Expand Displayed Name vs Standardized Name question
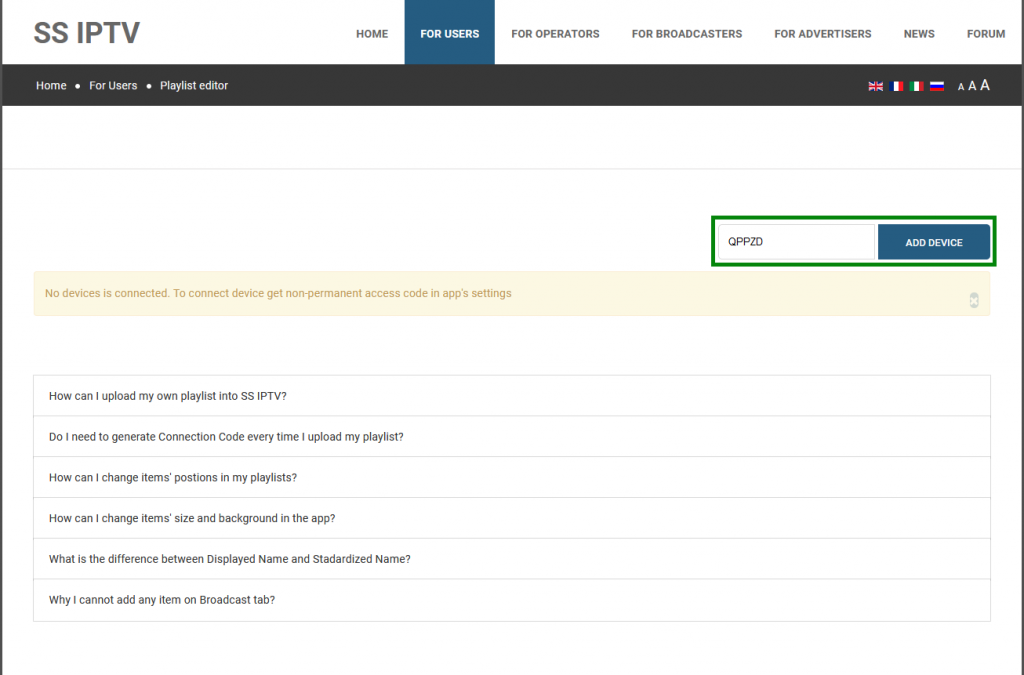 (x=230, y=559)
